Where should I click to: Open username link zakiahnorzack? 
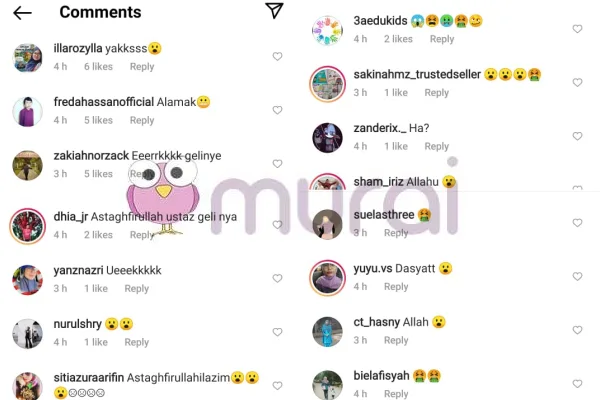point(91,156)
